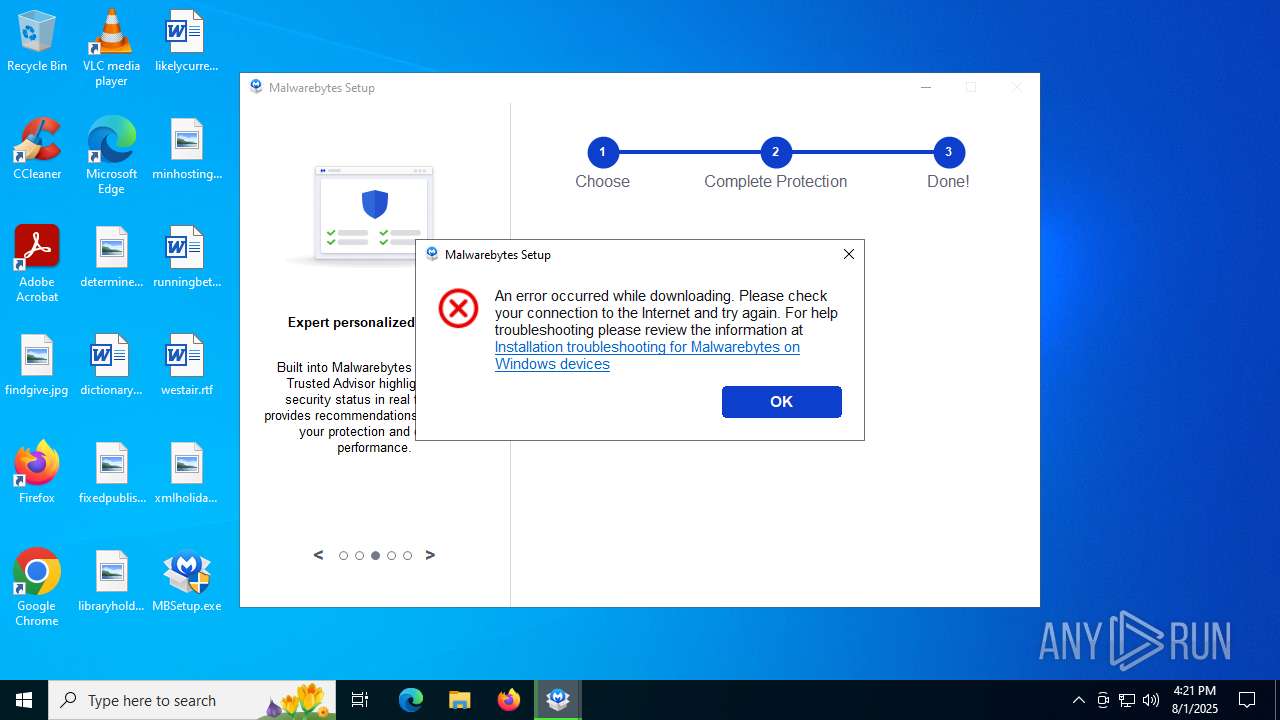Click step 3 Done! circle
This screenshot has height=720, width=1280.
click(x=948, y=153)
